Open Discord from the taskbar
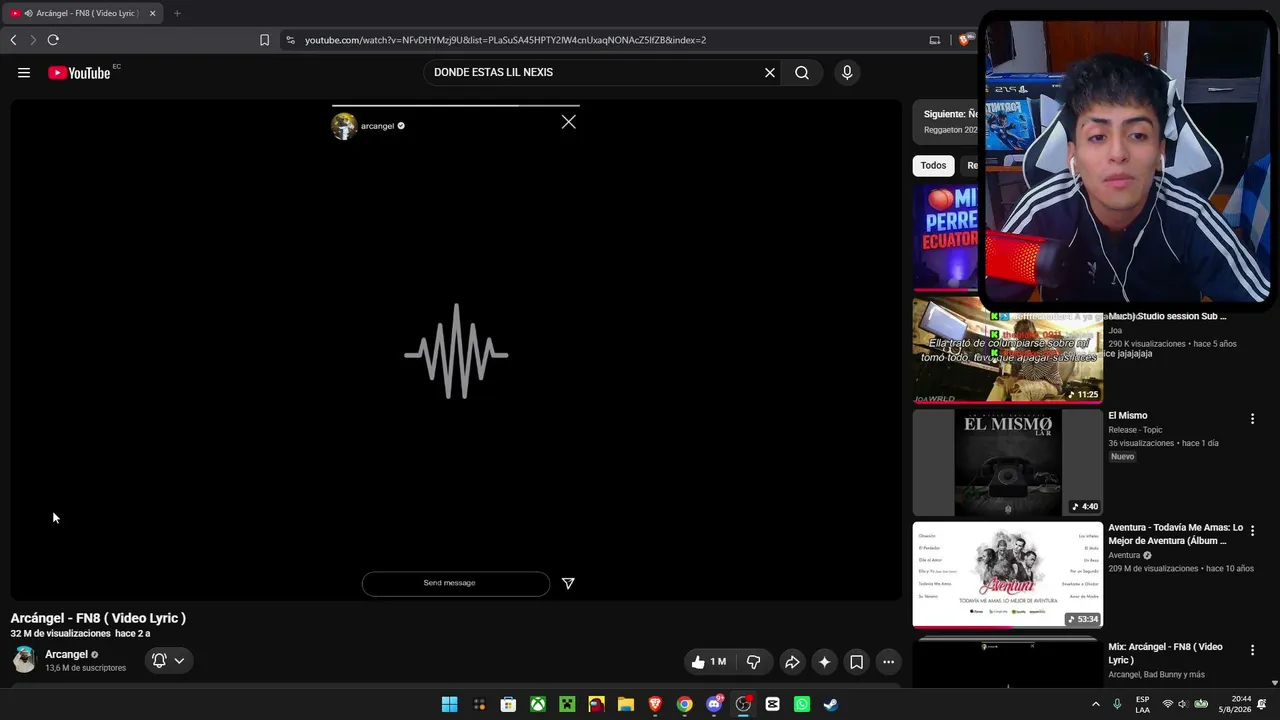The height and width of the screenshot is (720, 1280). click(714, 704)
